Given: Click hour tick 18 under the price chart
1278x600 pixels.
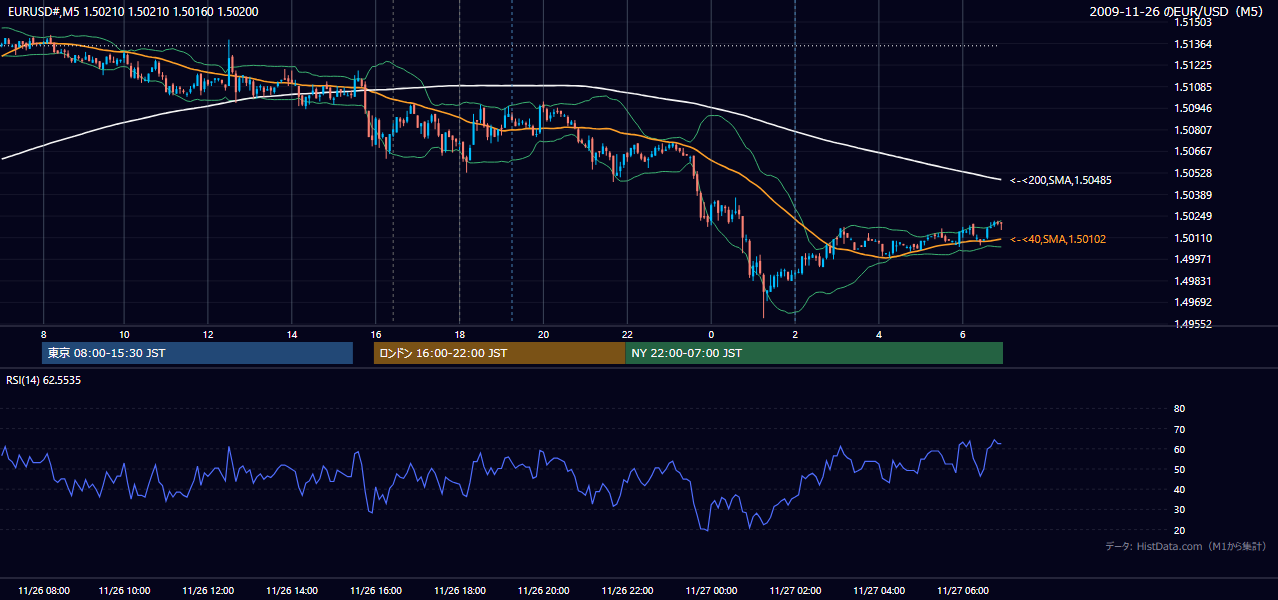Looking at the screenshot, I should [x=460, y=334].
